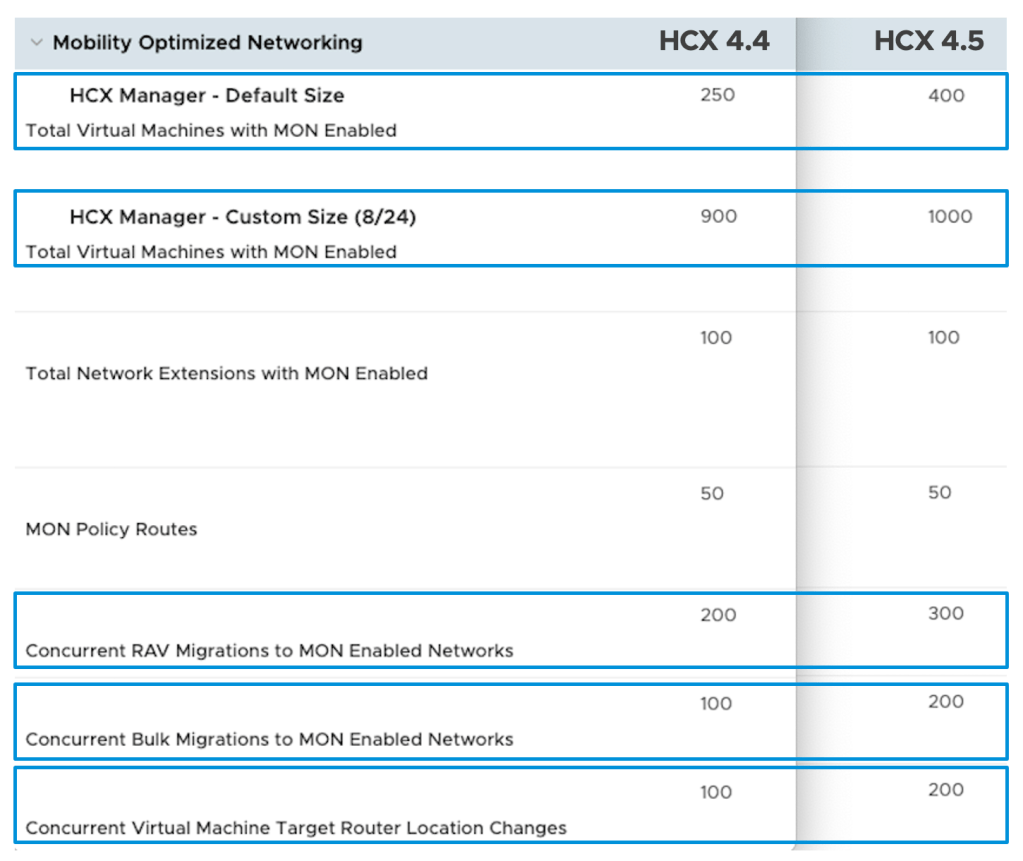Click the 300 value for RAV Migrations
The width and height of the screenshot is (1023, 861).
(x=945, y=614)
